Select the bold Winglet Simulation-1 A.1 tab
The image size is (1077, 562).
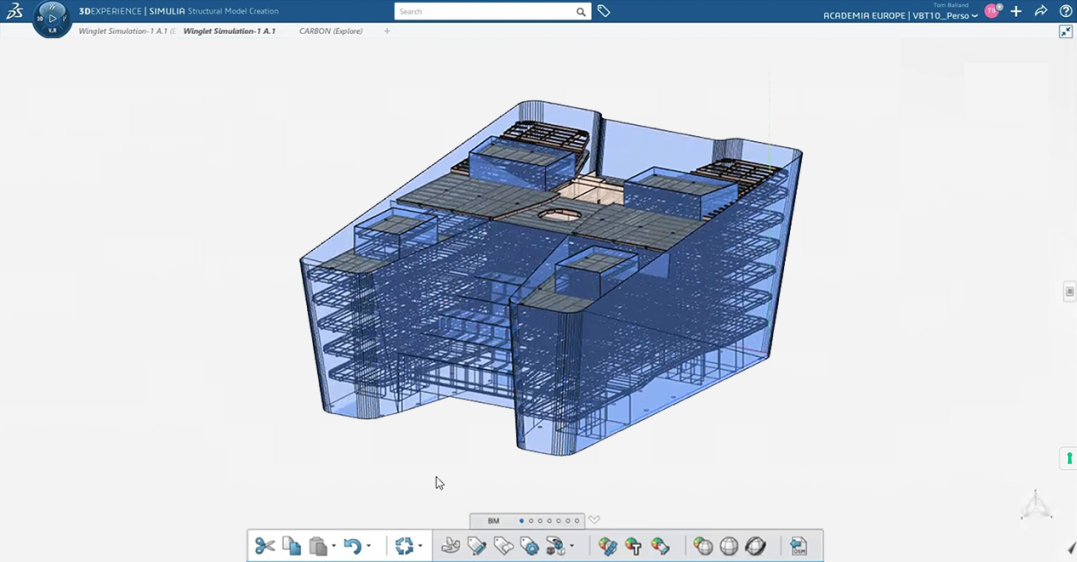(229, 31)
